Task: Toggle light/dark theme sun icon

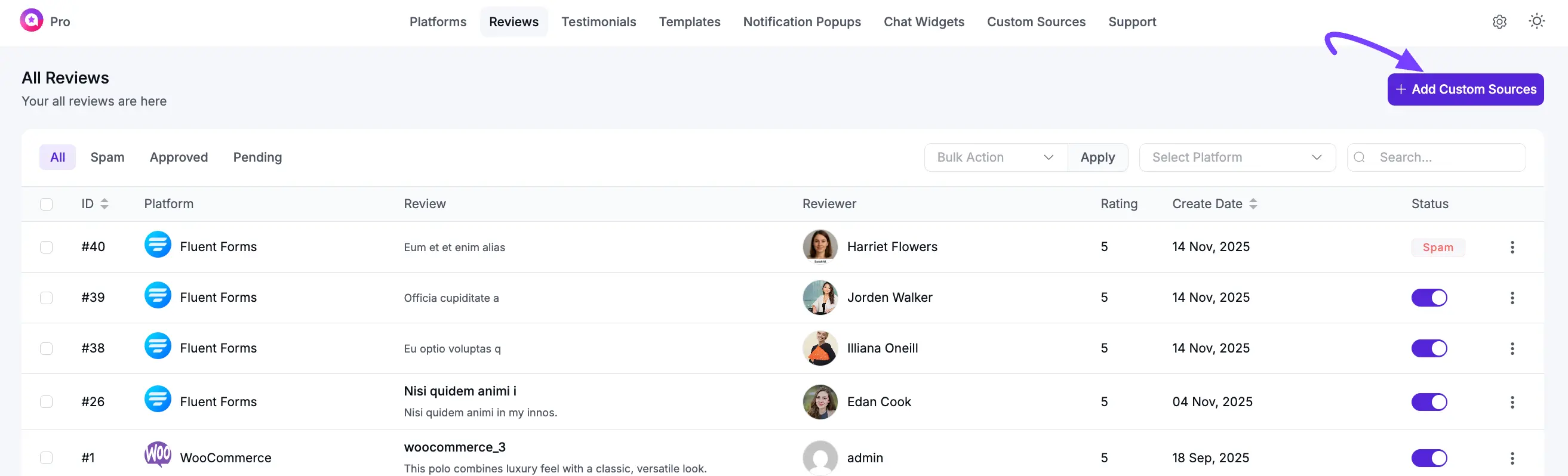Action: (x=1536, y=22)
